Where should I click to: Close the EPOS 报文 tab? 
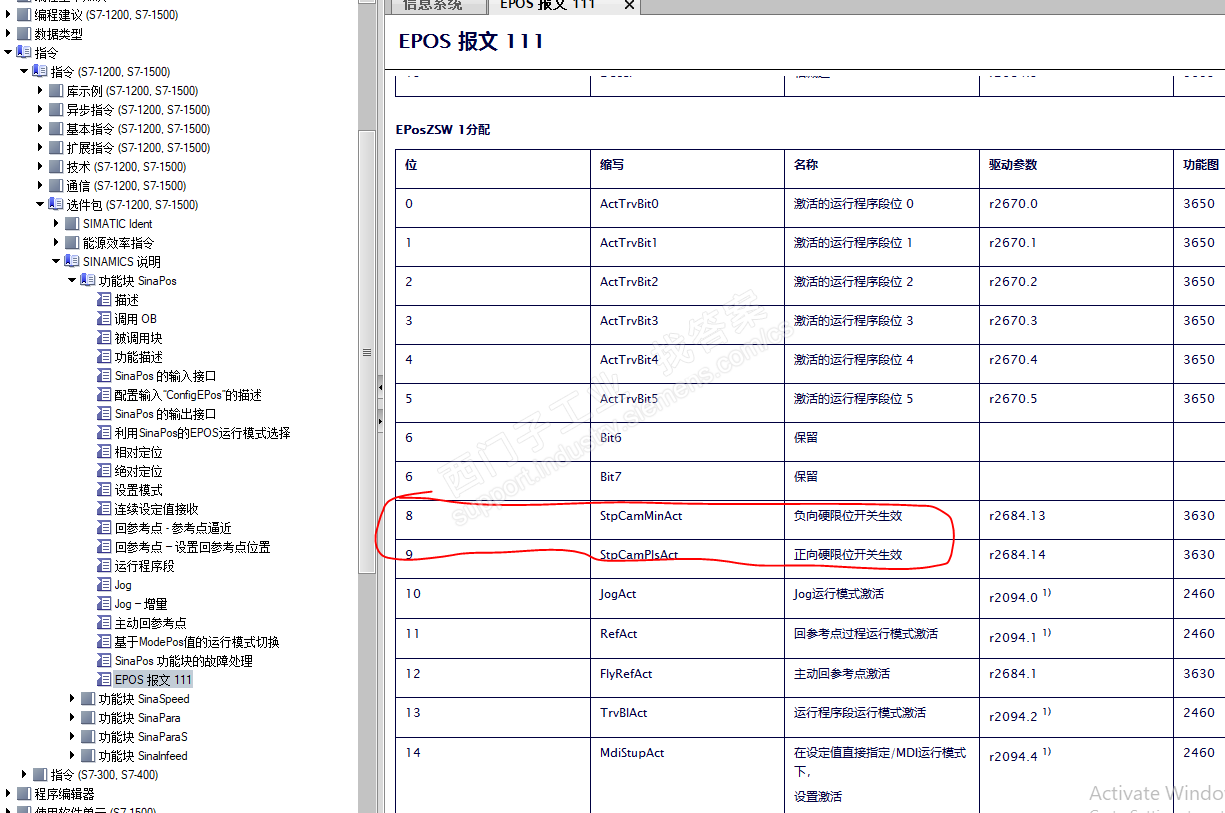click(x=628, y=6)
